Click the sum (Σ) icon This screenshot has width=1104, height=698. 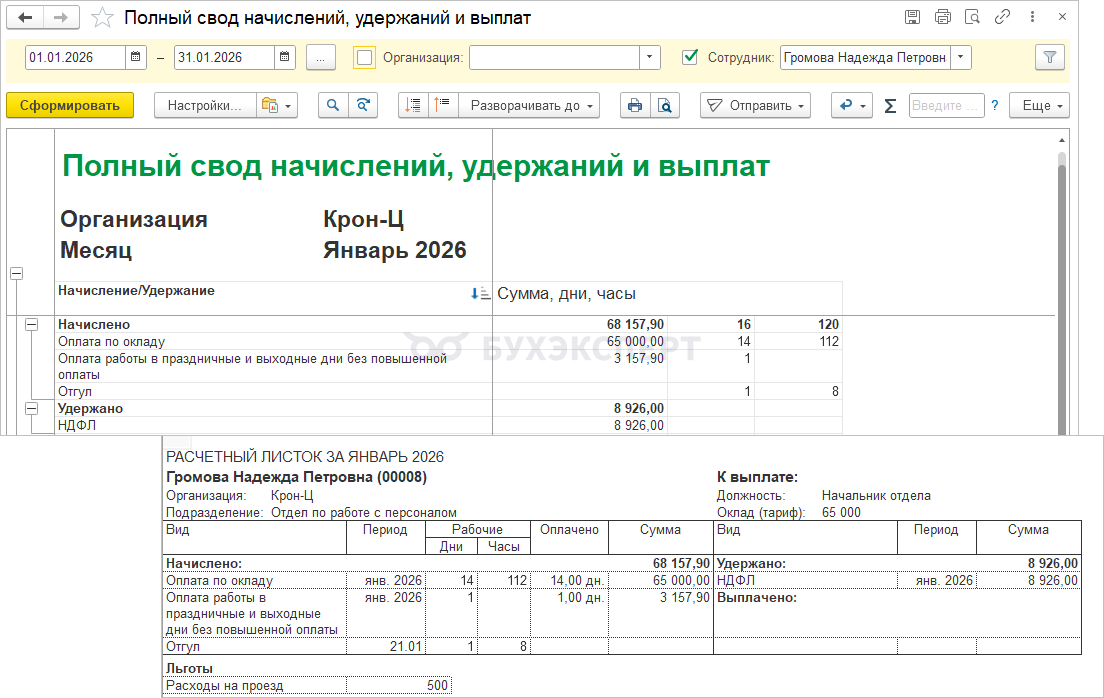coord(890,105)
